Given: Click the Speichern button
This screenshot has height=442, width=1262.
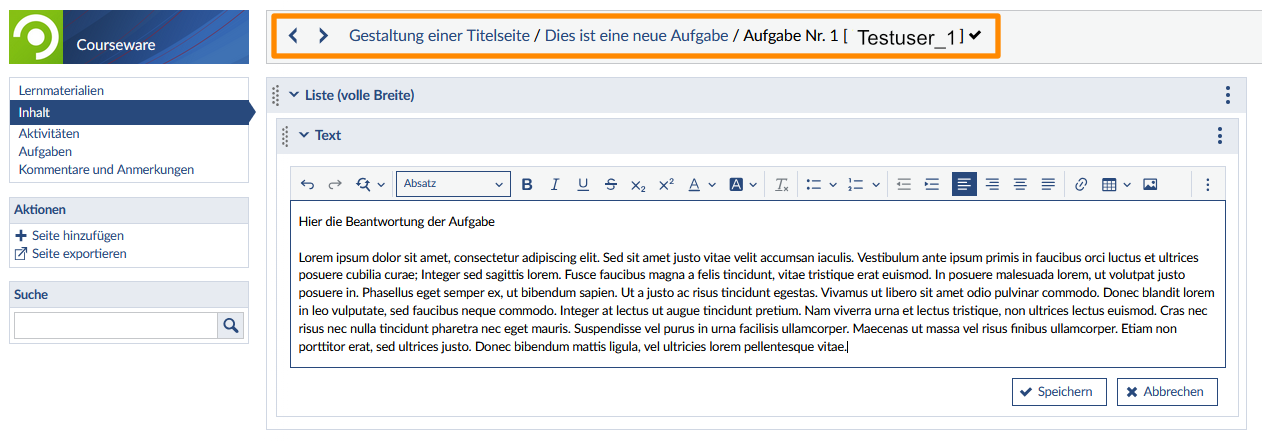Looking at the screenshot, I should pos(1059,392).
